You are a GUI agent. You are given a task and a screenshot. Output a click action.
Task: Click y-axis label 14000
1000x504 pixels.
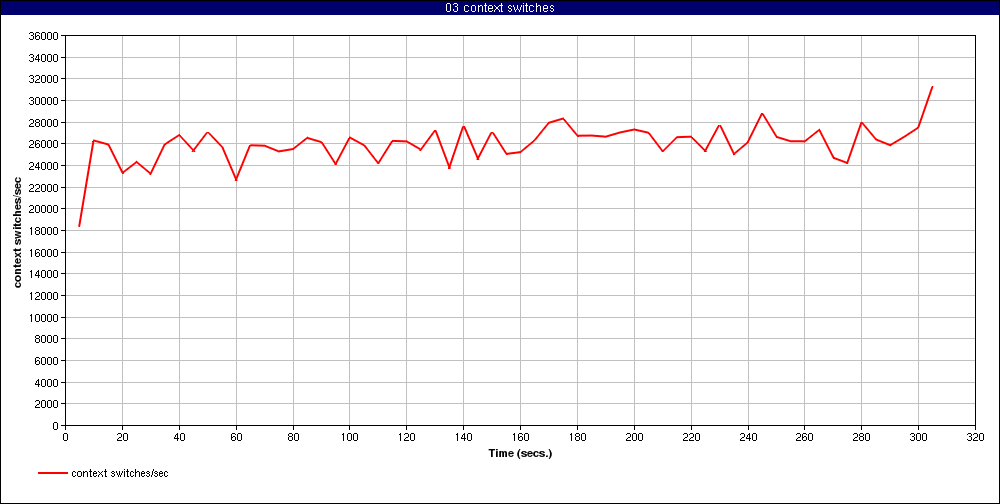pos(44,274)
